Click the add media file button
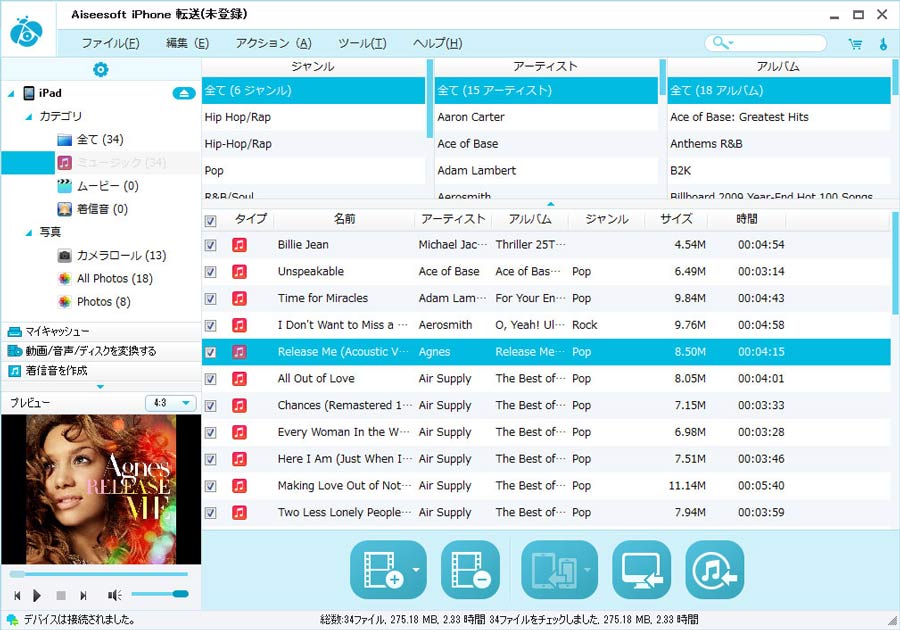This screenshot has width=900, height=630. pyautogui.click(x=381, y=570)
